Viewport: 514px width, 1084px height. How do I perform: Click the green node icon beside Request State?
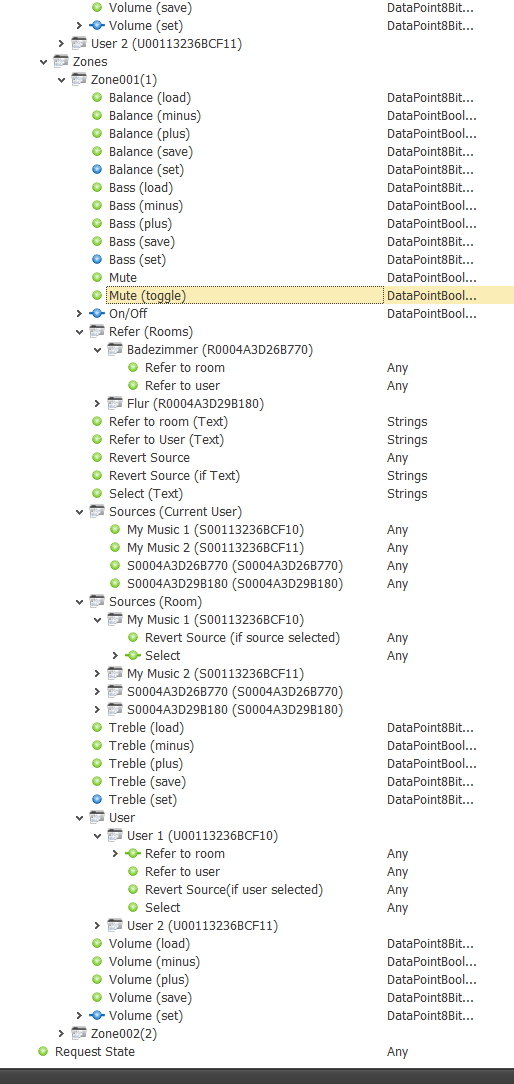pyautogui.click(x=43, y=1052)
